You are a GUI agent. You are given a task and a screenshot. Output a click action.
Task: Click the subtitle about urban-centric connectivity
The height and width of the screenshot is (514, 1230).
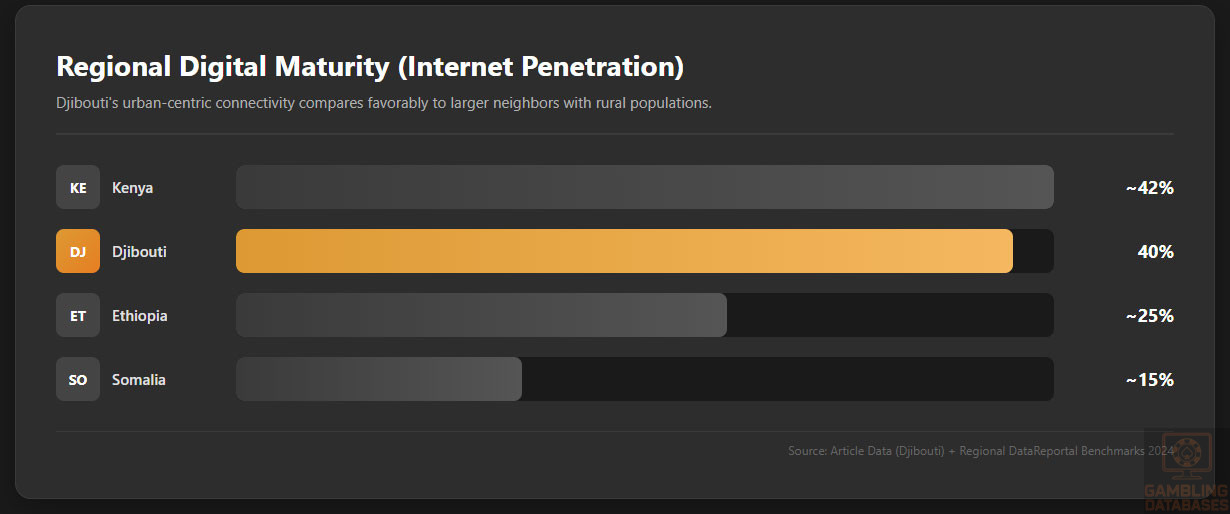[x=384, y=103]
